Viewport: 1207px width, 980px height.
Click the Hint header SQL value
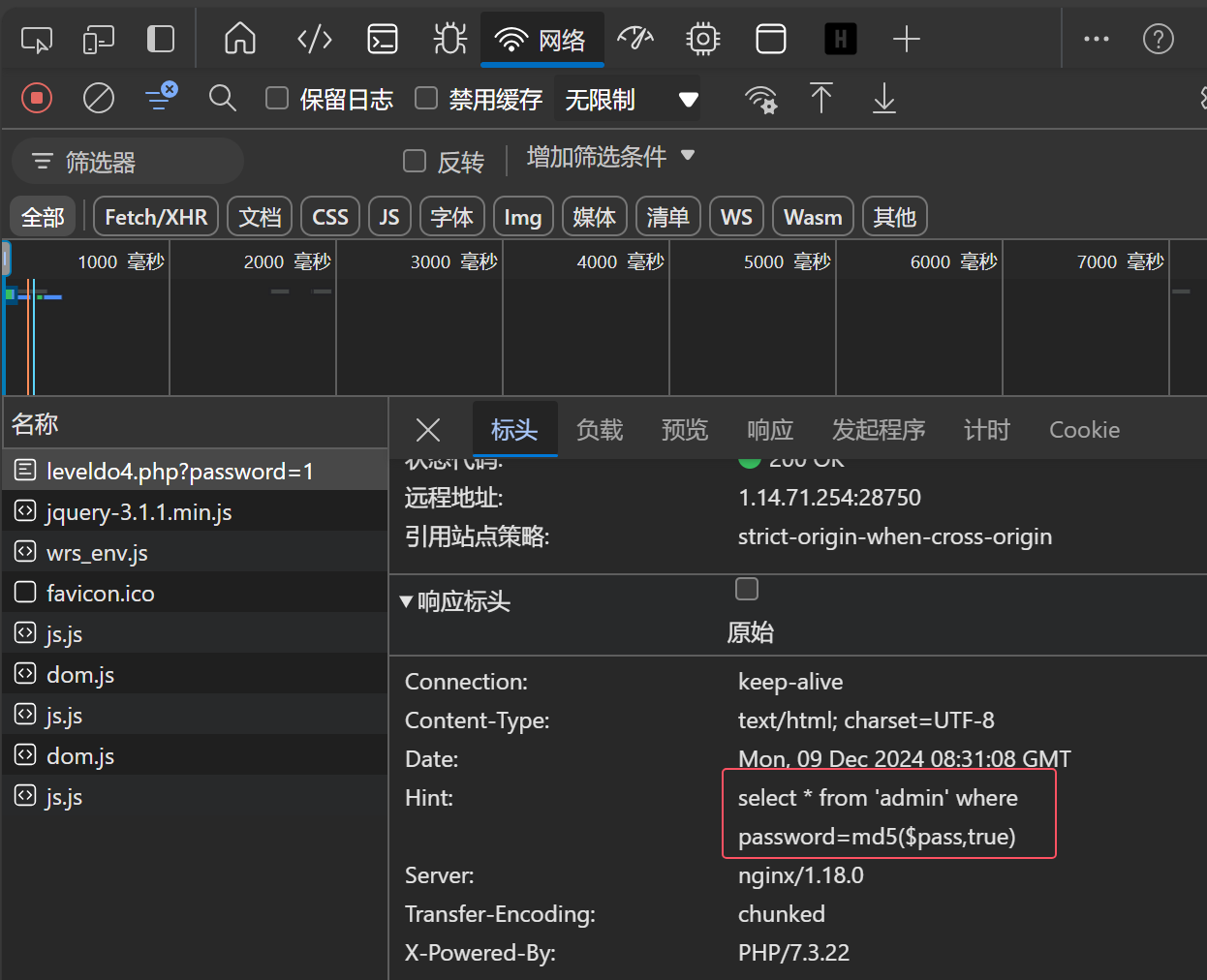[x=878, y=817]
